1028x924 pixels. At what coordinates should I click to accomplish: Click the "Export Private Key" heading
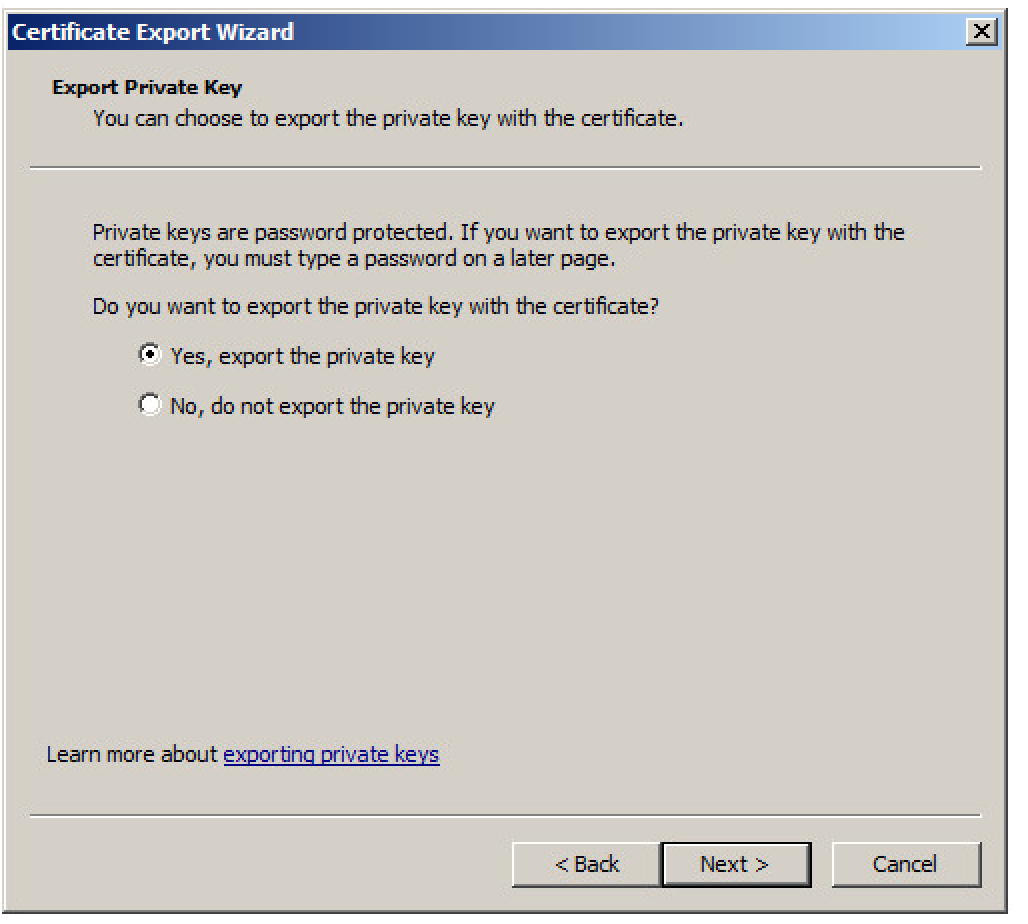point(146,88)
